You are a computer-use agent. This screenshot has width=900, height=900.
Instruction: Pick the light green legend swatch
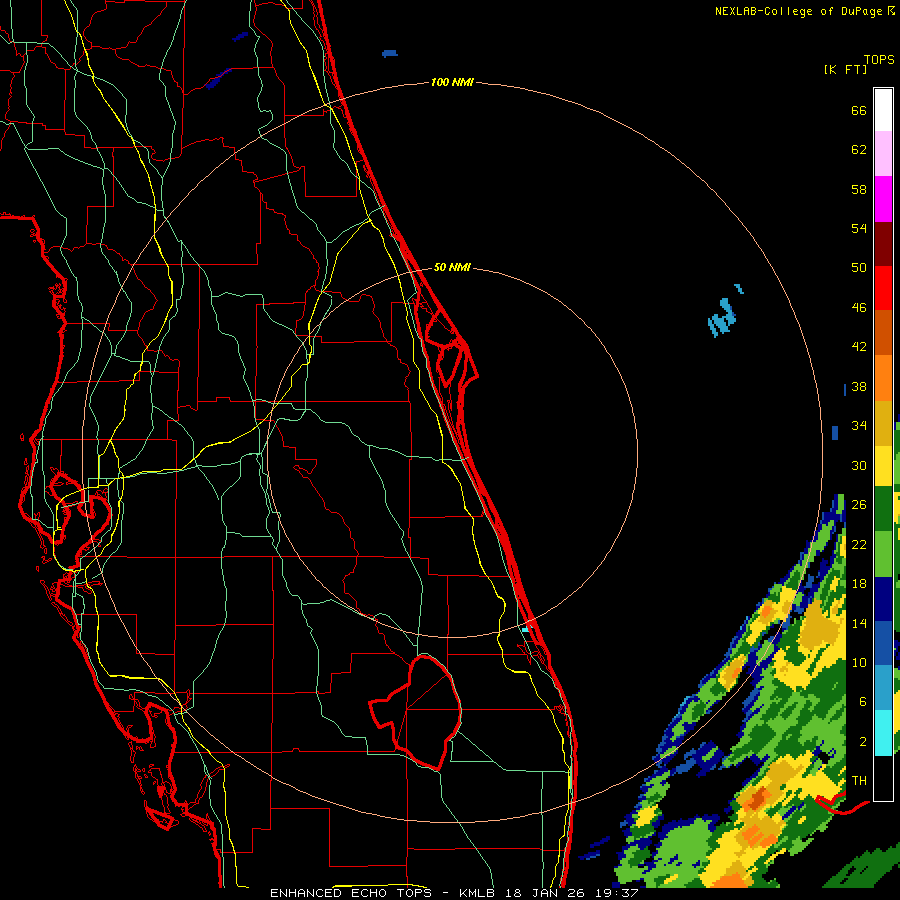(x=883, y=554)
